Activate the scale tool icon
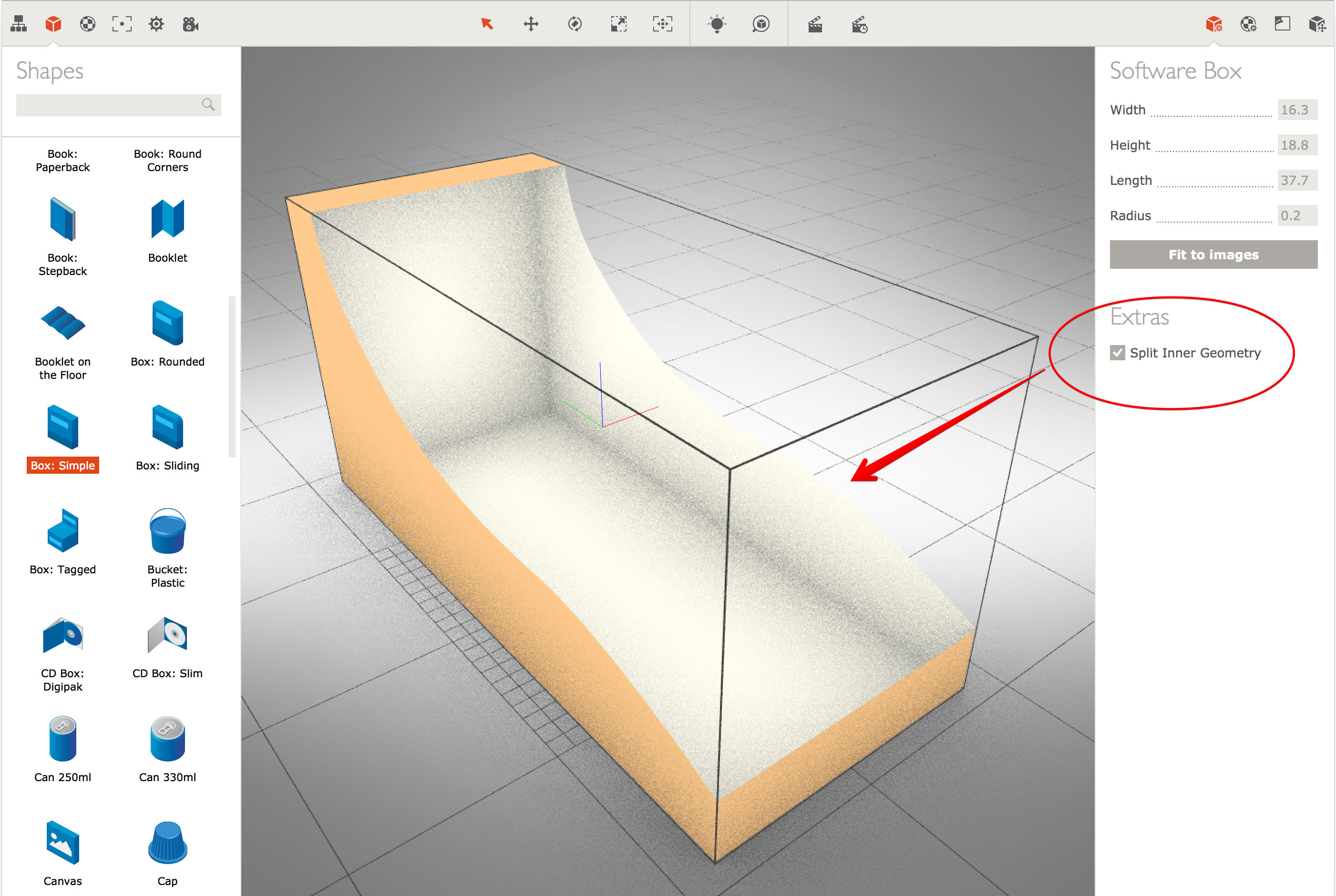 click(x=618, y=24)
